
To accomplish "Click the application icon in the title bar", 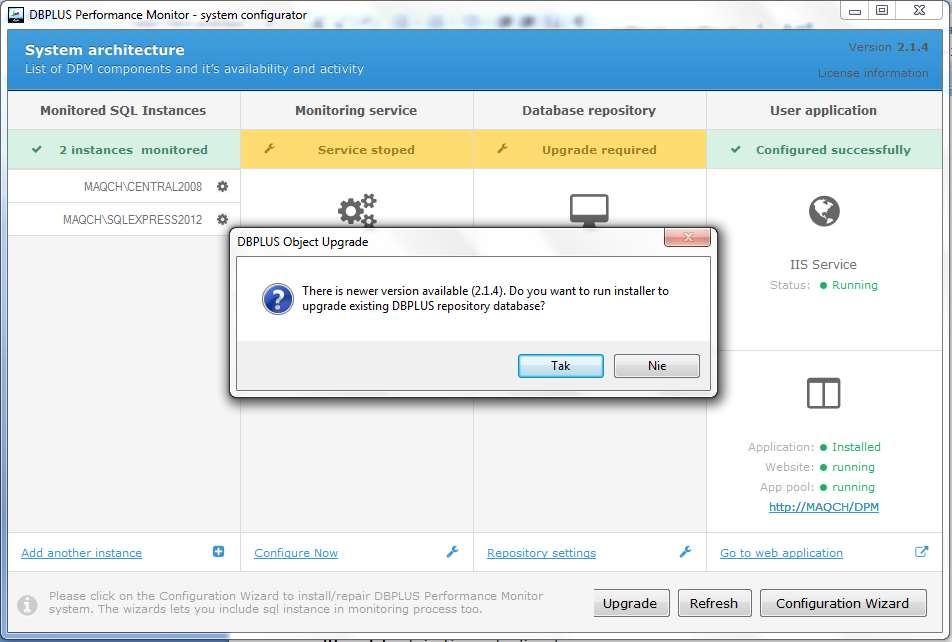I will click(x=16, y=15).
